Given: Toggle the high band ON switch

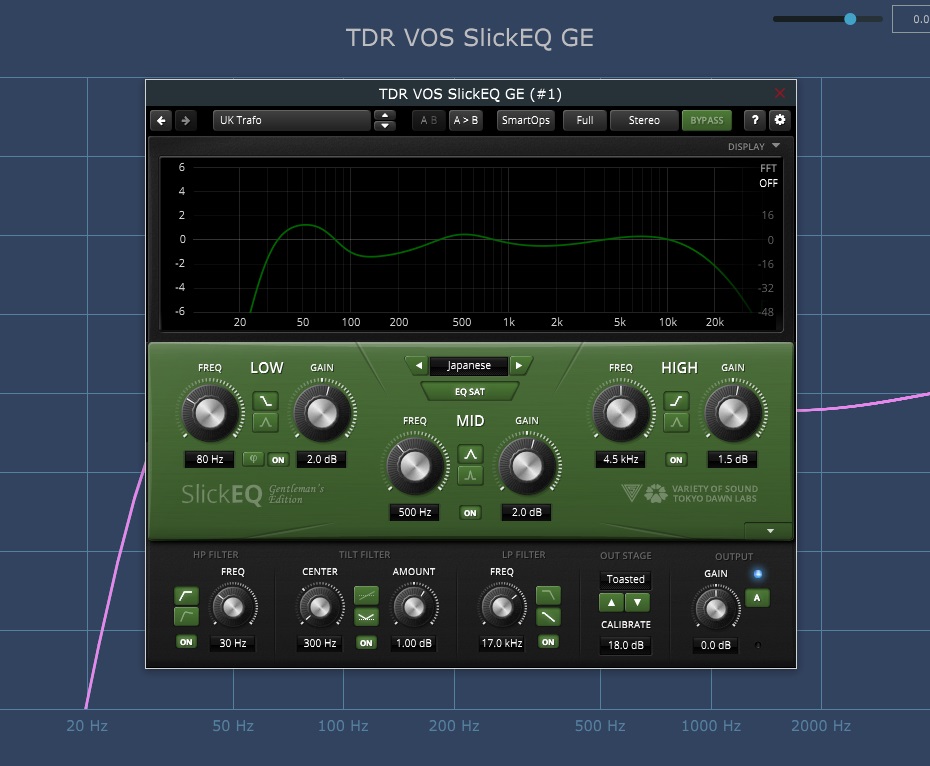Looking at the screenshot, I should tap(676, 460).
